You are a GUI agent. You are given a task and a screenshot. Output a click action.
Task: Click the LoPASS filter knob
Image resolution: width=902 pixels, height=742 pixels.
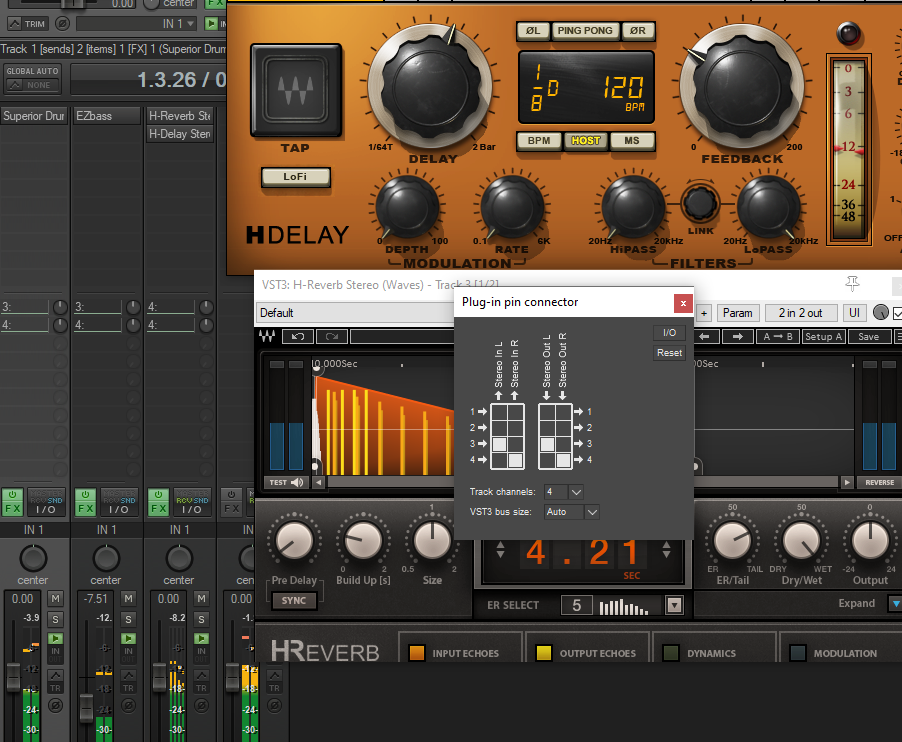click(x=768, y=208)
